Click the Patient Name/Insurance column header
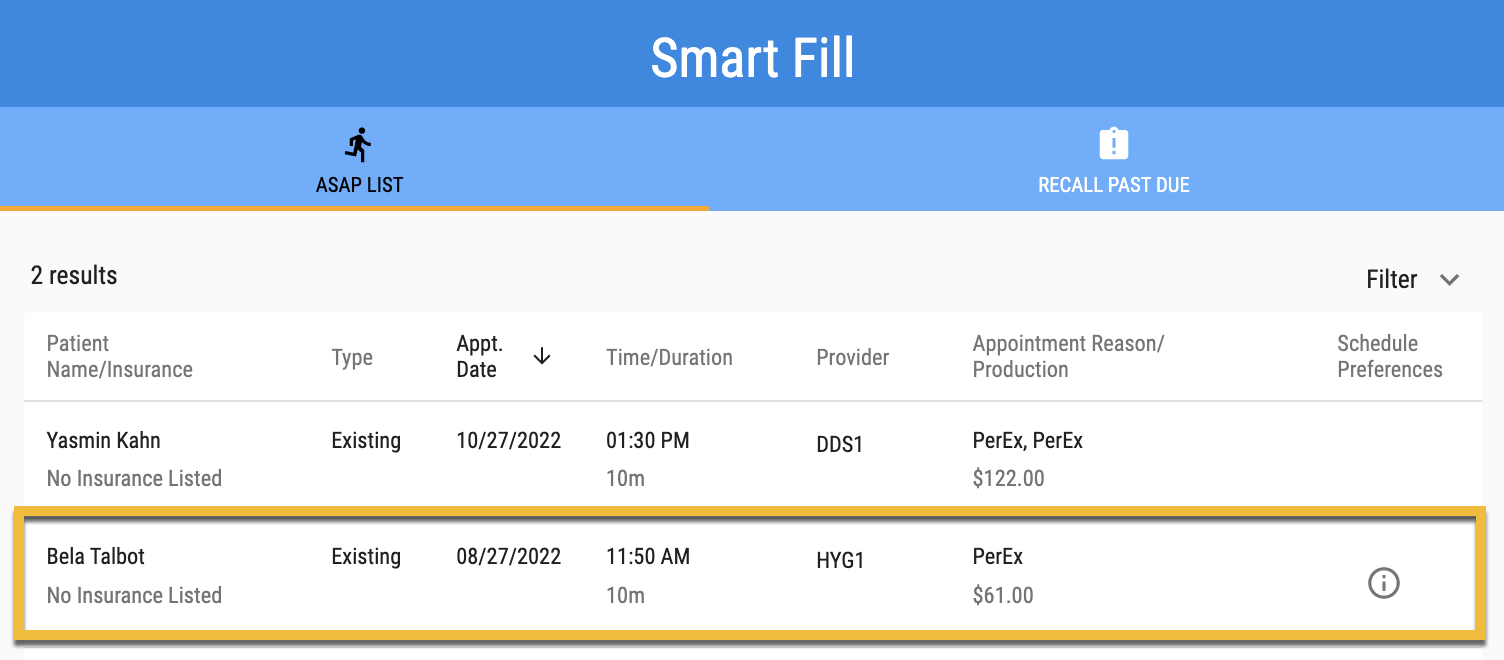This screenshot has height=660, width=1504. 119,357
